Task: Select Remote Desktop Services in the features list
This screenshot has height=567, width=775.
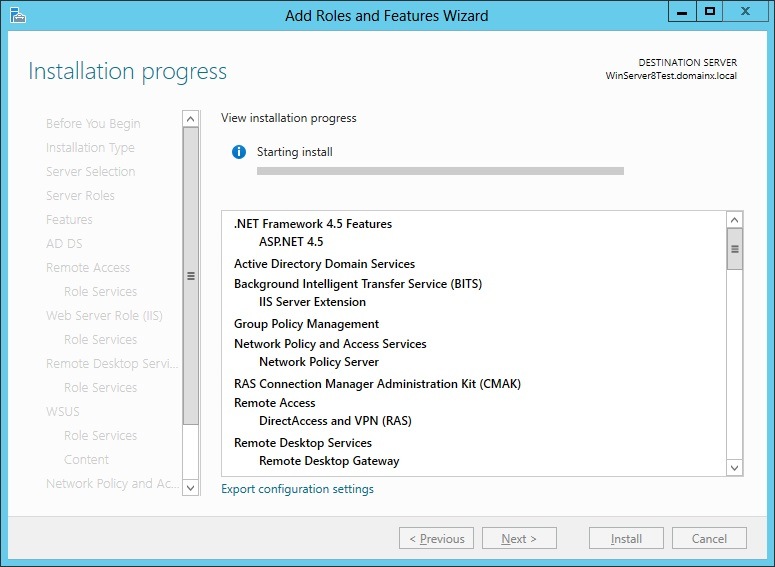Action: tap(302, 443)
